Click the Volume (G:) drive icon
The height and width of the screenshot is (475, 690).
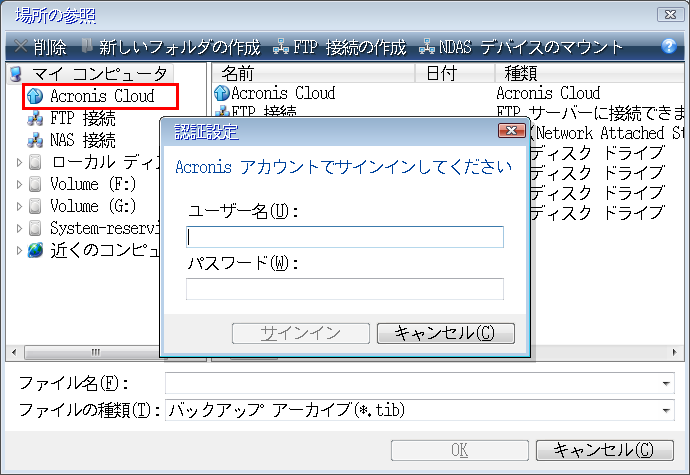point(35,206)
